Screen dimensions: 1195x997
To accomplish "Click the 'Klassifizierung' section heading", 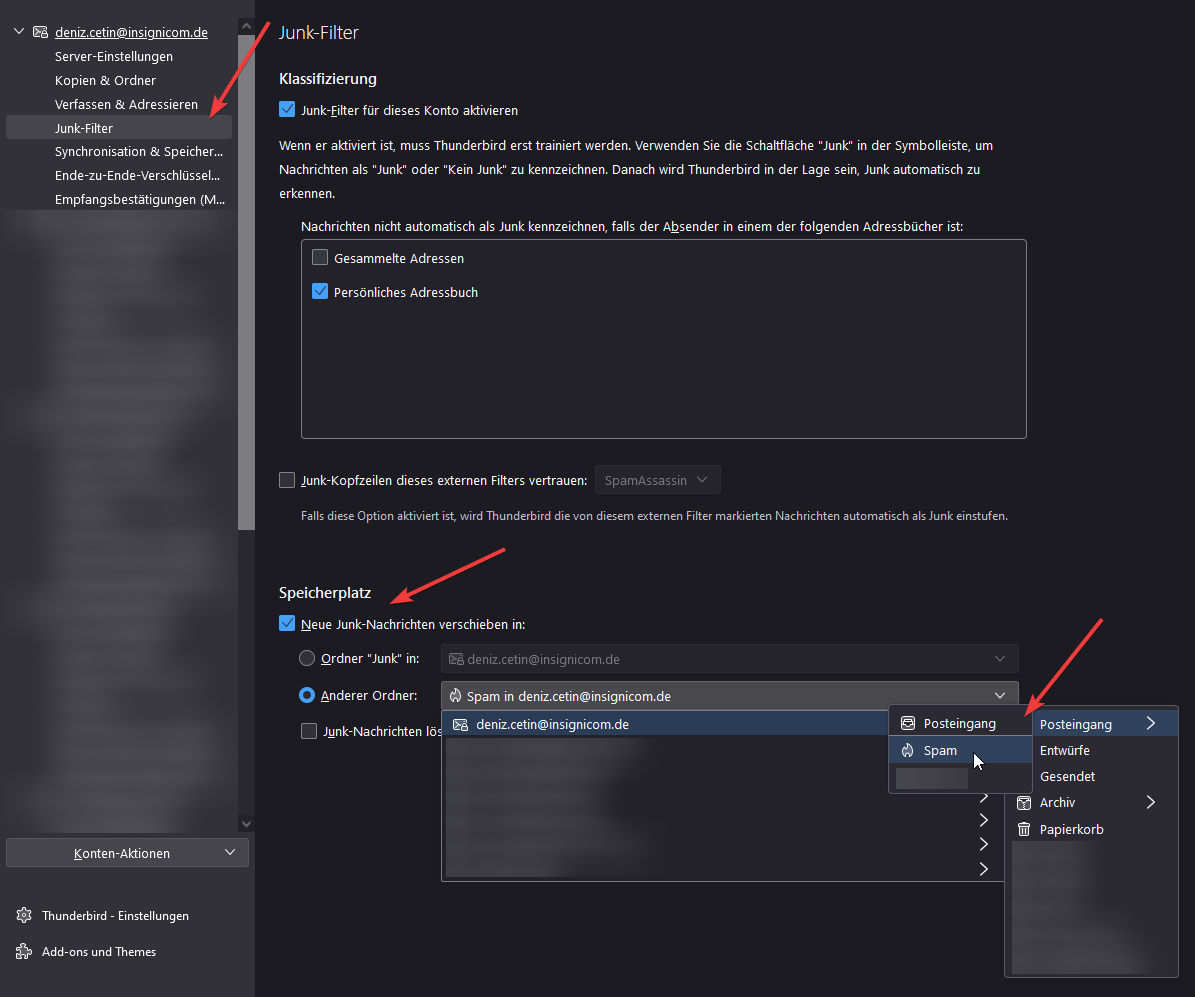I will 328,79.
